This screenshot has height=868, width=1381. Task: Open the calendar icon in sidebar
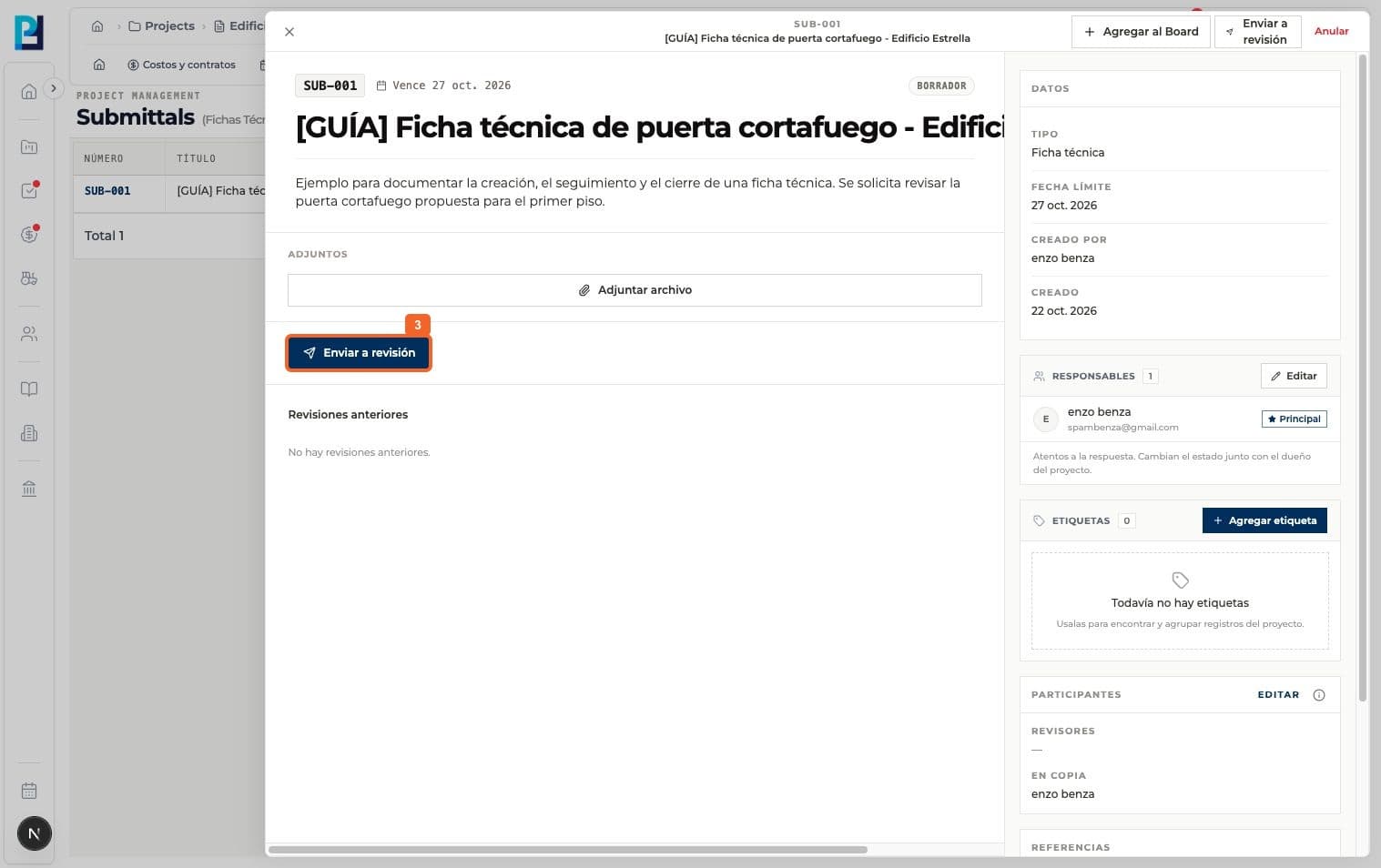tap(29, 791)
